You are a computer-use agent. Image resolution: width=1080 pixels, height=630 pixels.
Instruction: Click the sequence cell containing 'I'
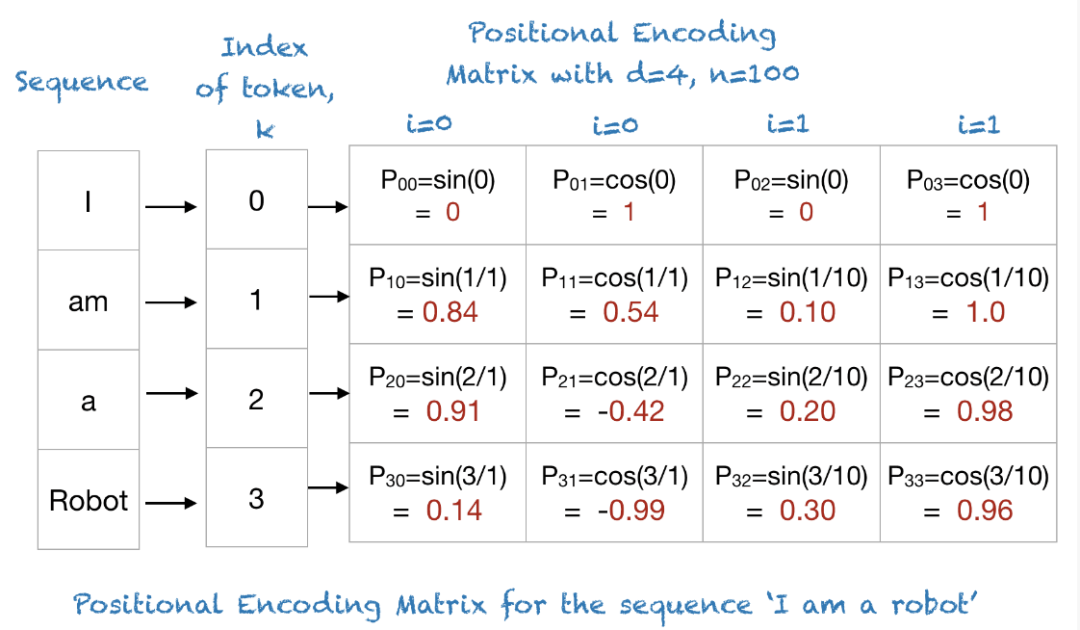[x=89, y=201]
